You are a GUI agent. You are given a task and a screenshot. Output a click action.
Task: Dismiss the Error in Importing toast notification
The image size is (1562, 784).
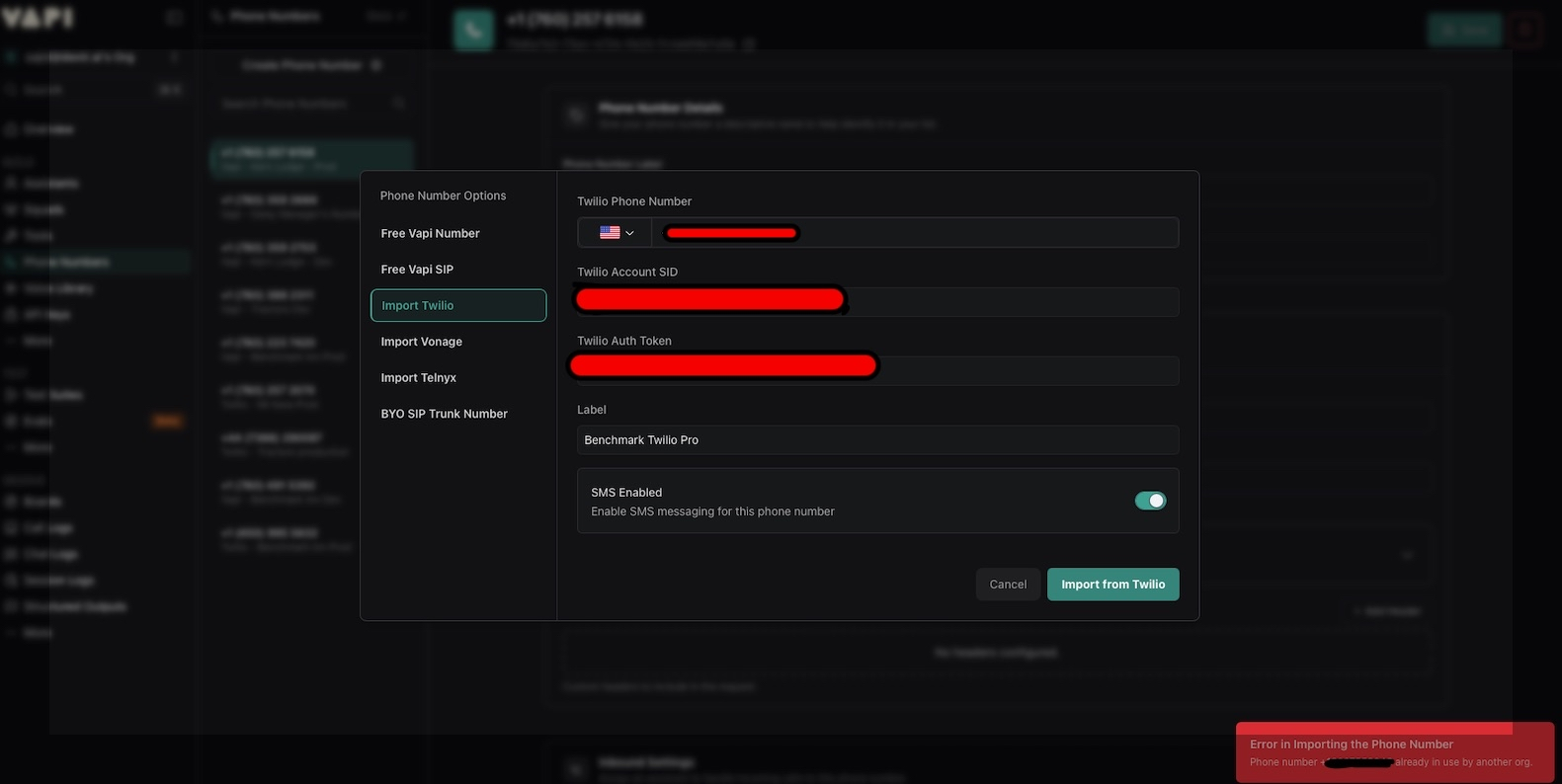coord(1395,752)
